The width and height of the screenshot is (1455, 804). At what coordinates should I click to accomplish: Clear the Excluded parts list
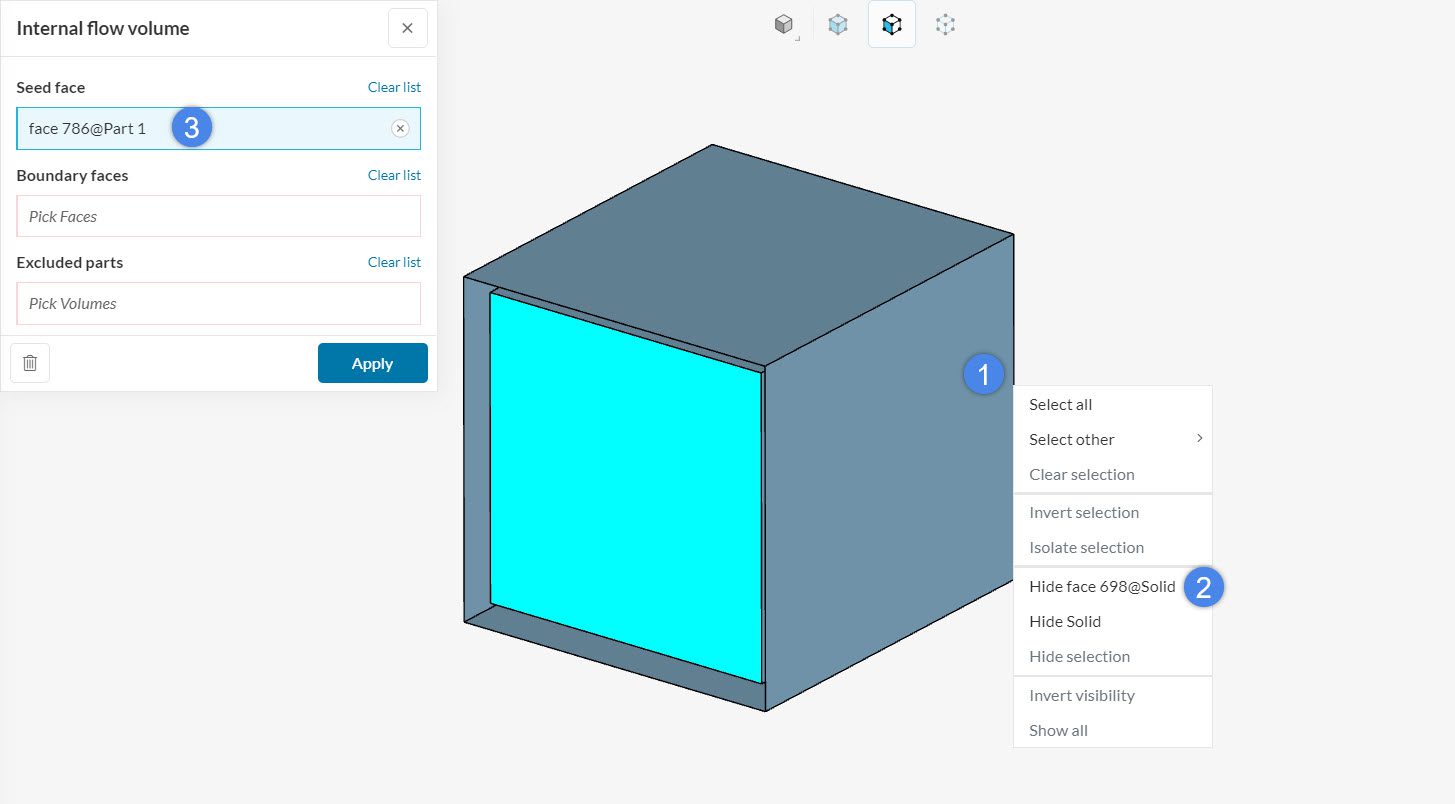pos(394,262)
